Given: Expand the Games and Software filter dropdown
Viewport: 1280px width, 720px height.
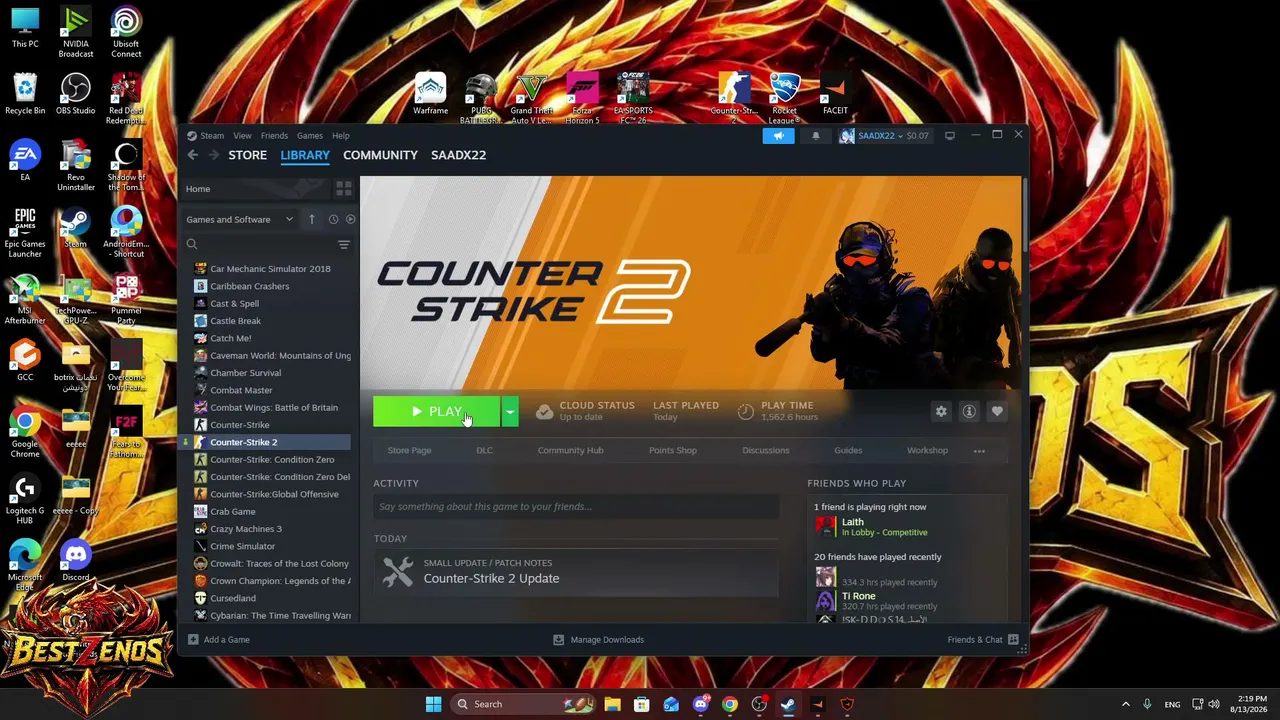Looking at the screenshot, I should click(239, 219).
